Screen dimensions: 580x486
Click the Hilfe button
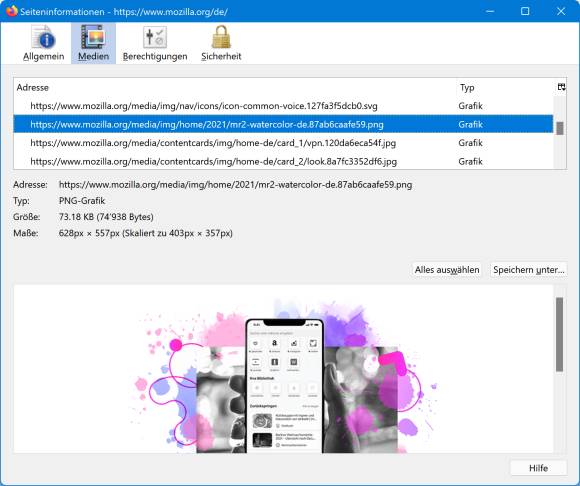pos(538,468)
